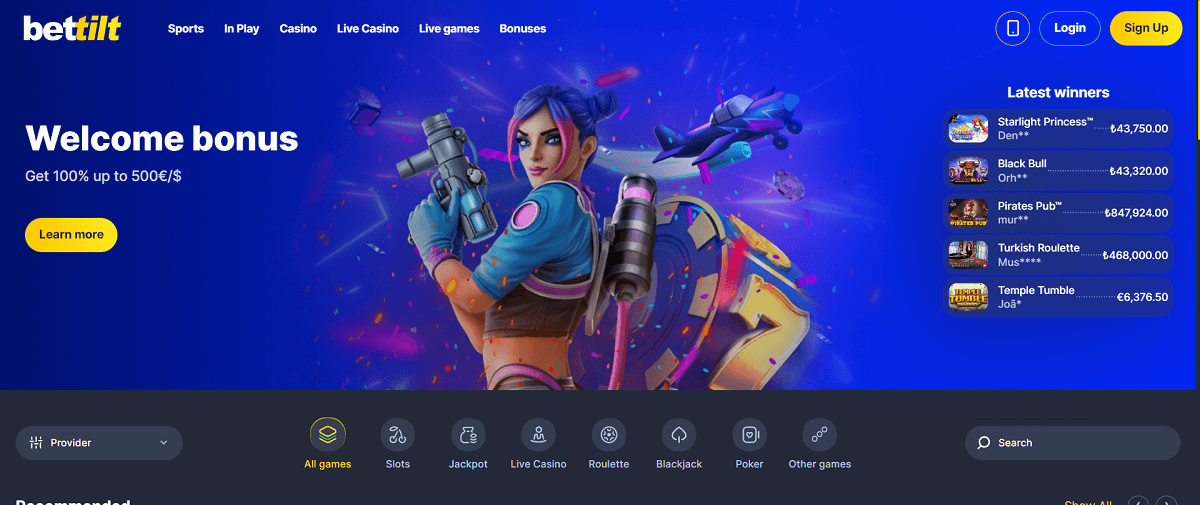Viewport: 1200px width, 505px height.
Task: Click the bettilt logo
Action: (x=72, y=28)
